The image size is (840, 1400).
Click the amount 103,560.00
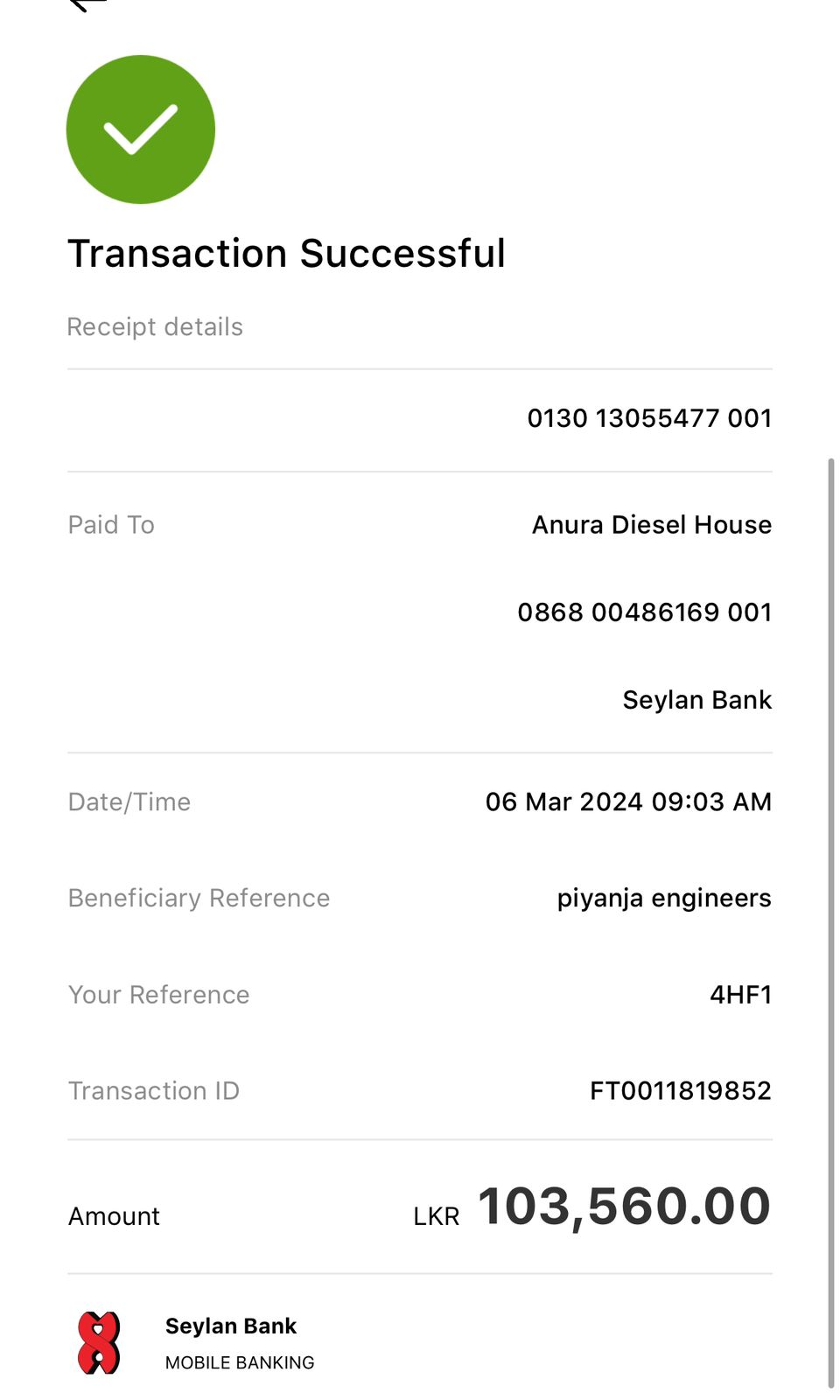(624, 1207)
